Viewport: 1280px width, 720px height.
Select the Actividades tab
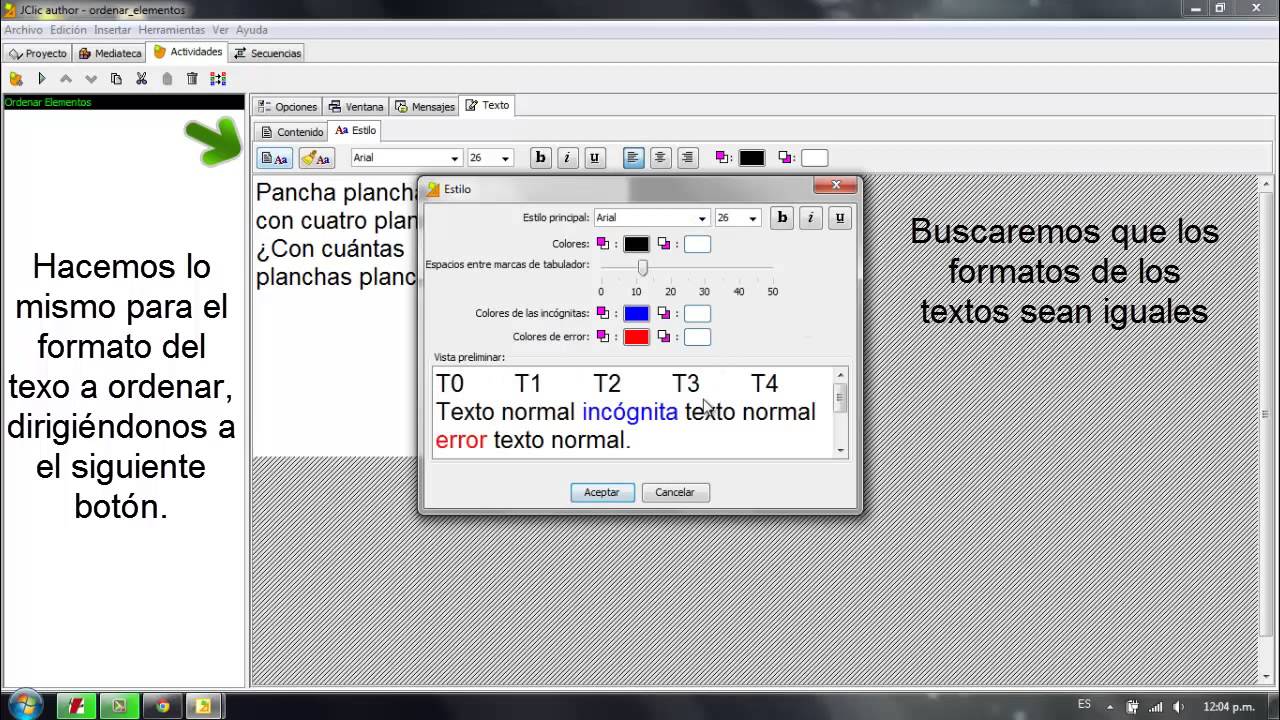pyautogui.click(x=188, y=52)
